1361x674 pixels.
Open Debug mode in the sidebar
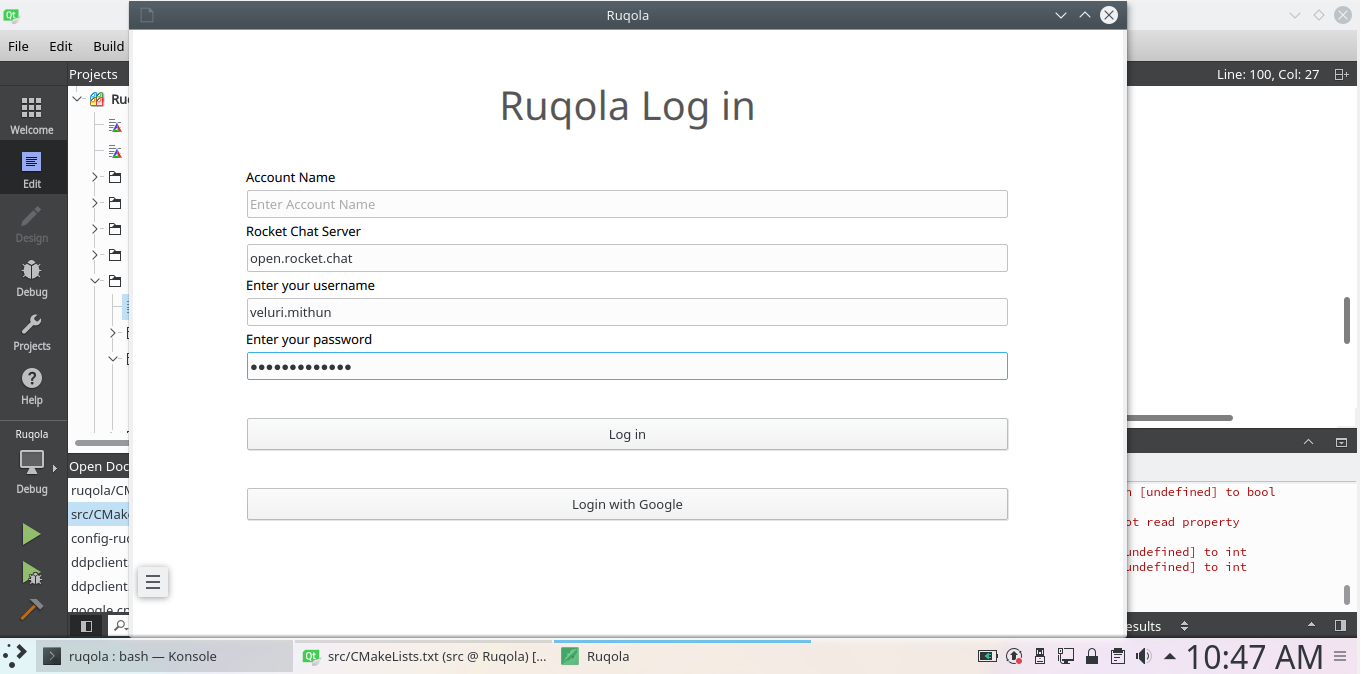point(32,278)
